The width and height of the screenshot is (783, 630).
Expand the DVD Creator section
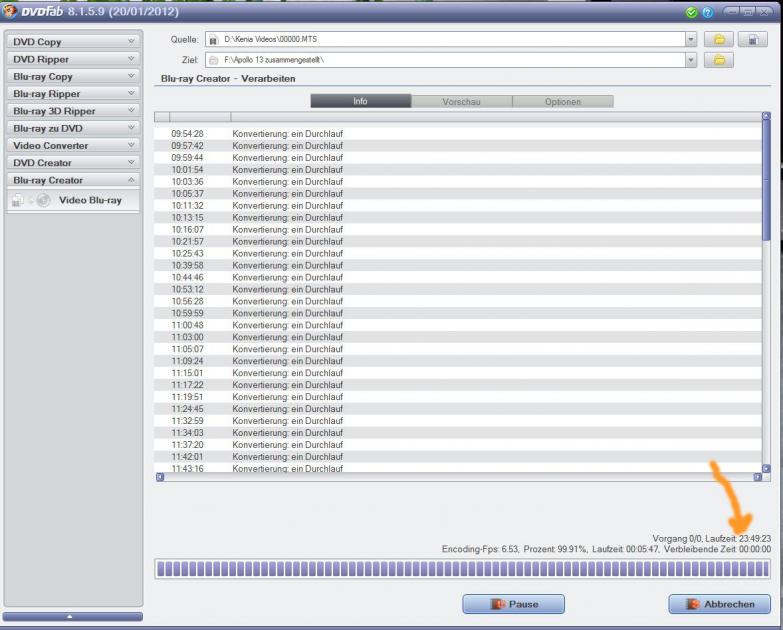point(73,163)
